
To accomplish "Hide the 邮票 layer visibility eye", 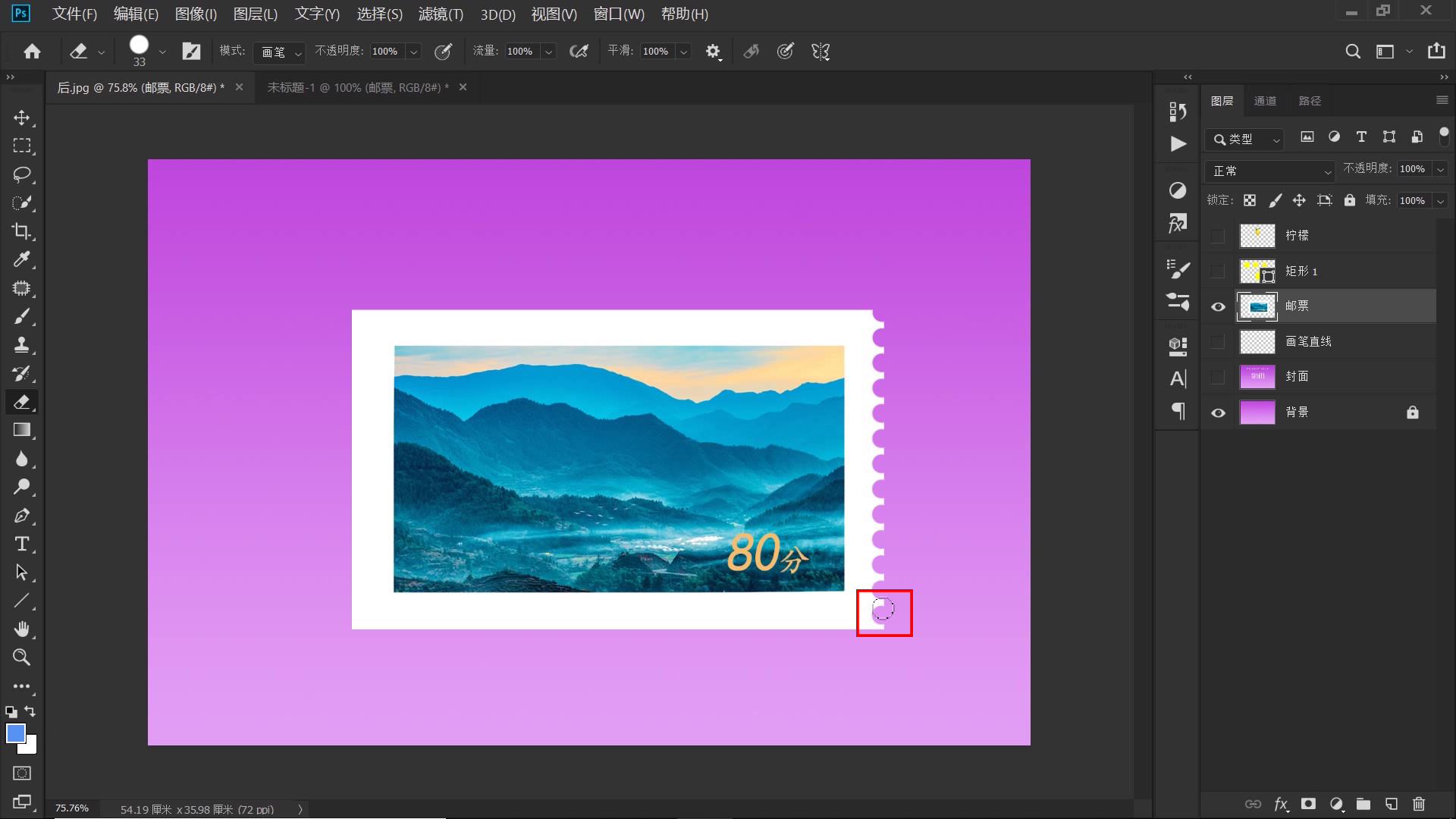I will pos(1218,306).
